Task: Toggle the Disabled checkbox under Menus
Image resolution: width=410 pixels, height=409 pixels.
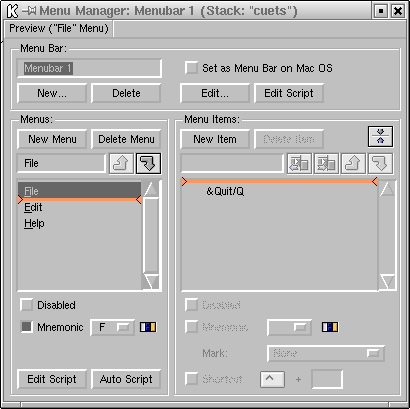Action: [27, 305]
